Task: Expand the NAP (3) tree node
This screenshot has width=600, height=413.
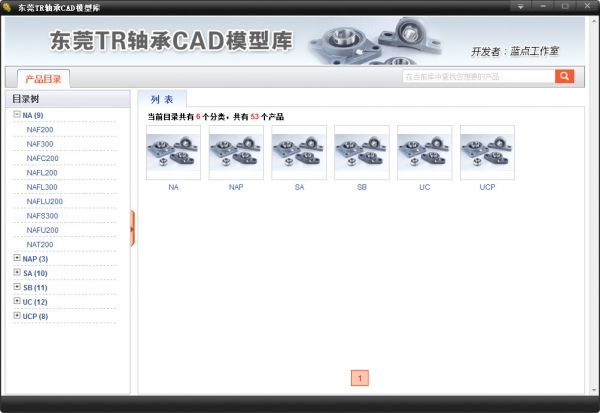Action: pos(17,258)
